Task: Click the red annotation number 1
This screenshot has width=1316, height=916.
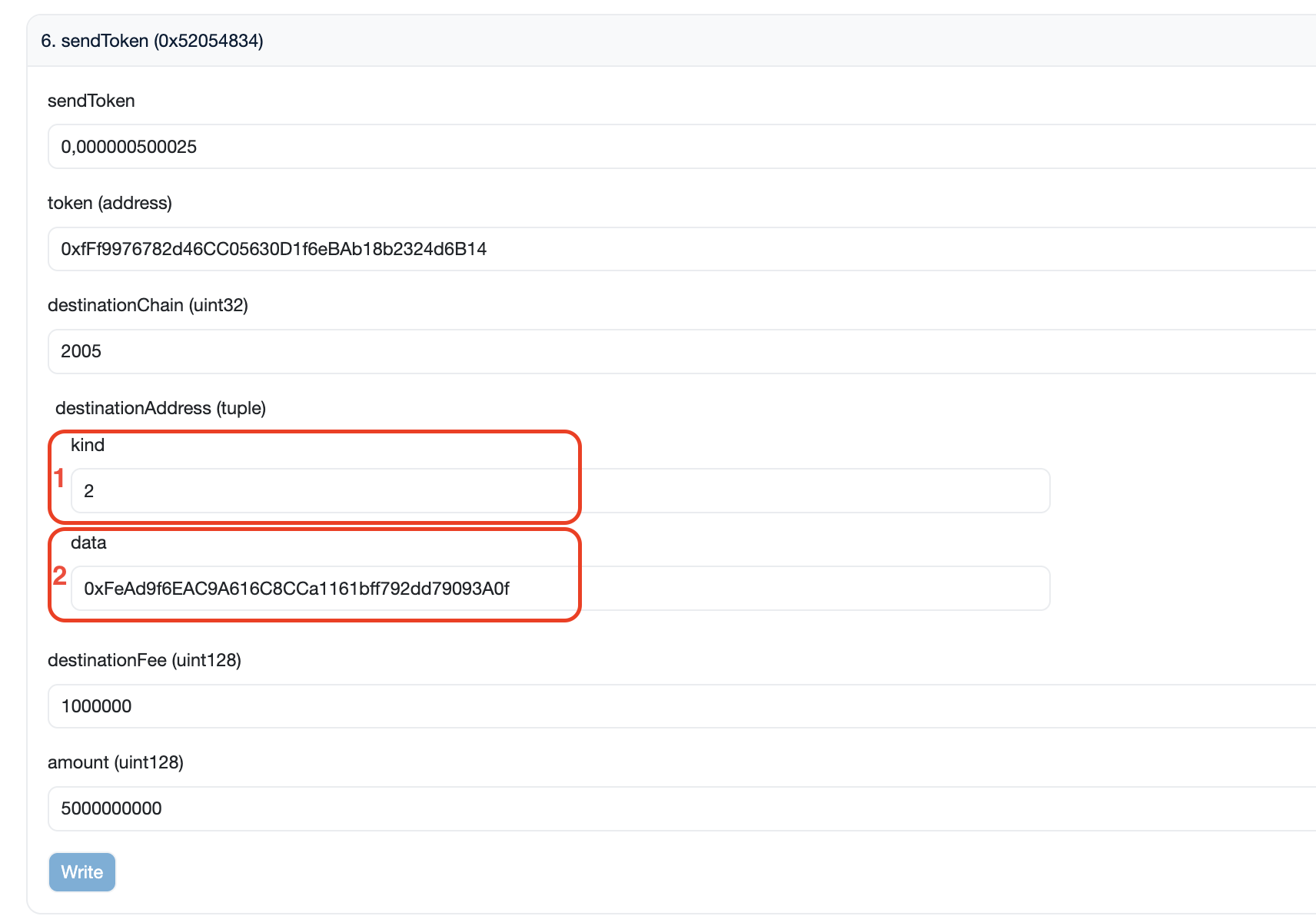Action: coord(59,478)
